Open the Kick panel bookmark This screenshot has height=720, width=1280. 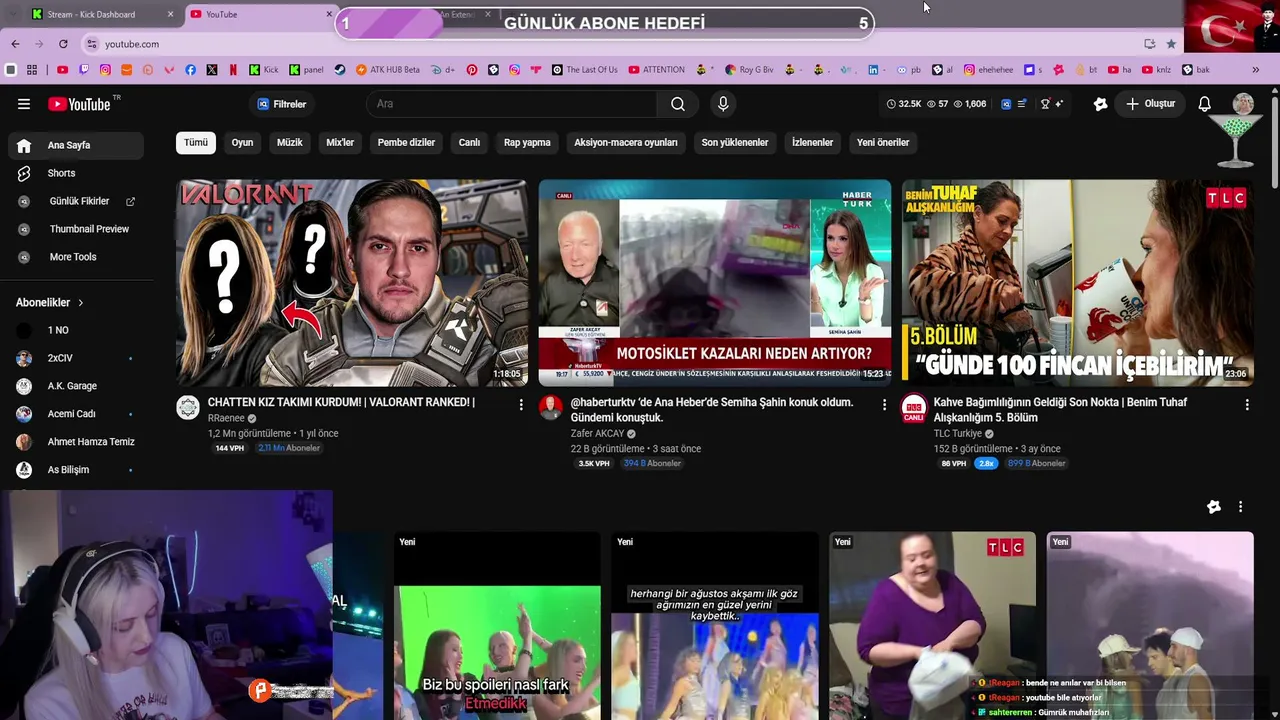(x=306, y=70)
